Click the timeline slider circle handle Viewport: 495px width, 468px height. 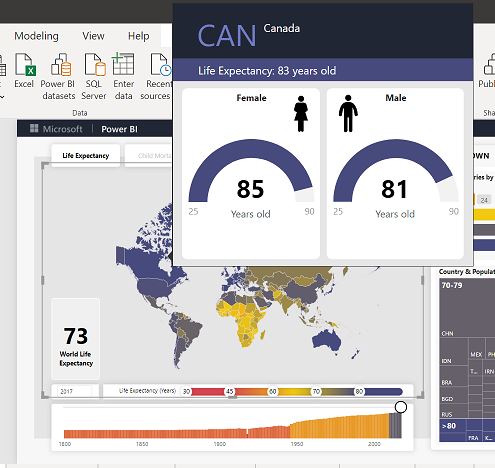401,407
